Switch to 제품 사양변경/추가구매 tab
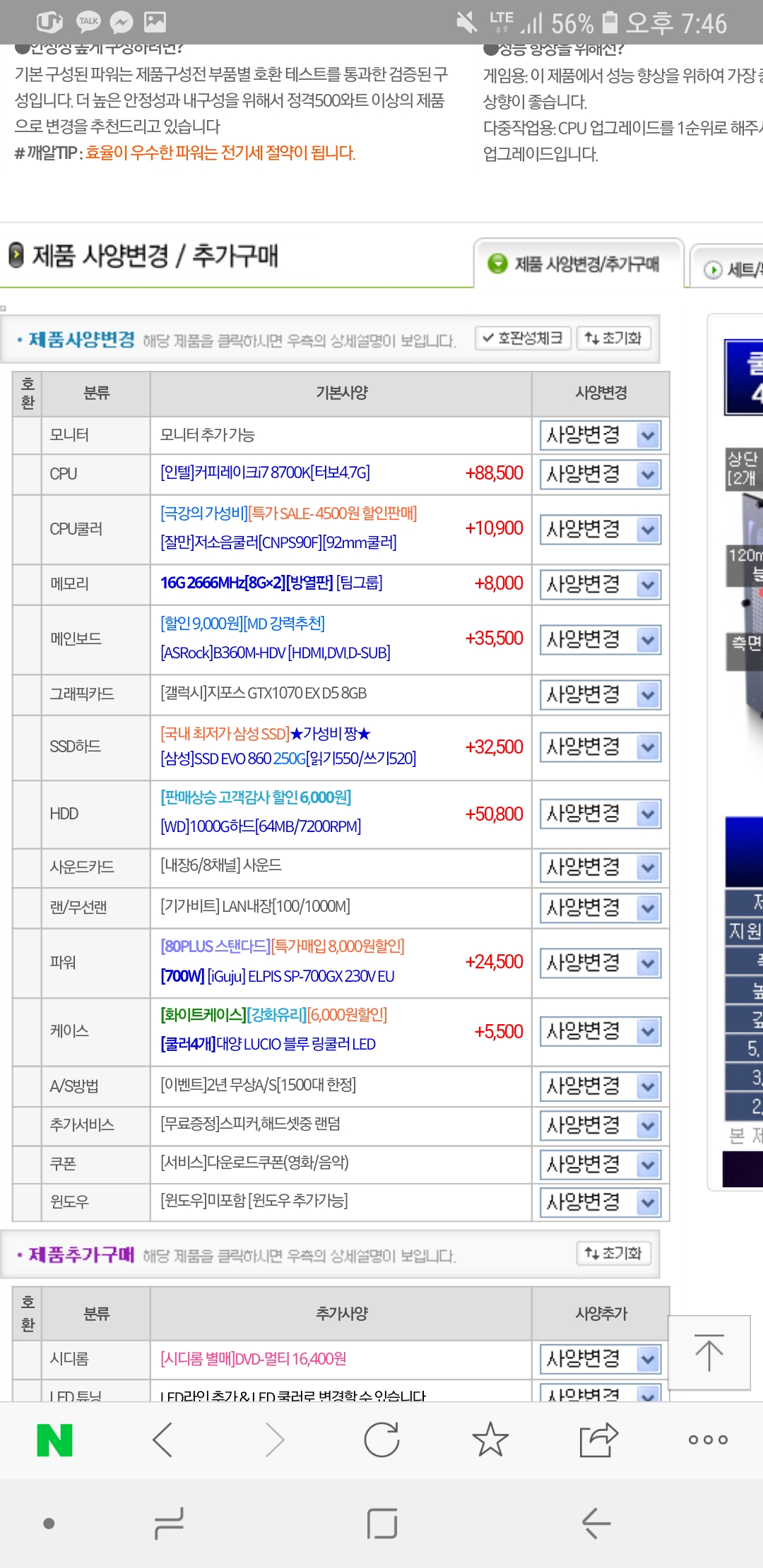Image resolution: width=763 pixels, height=1568 pixels. click(579, 264)
